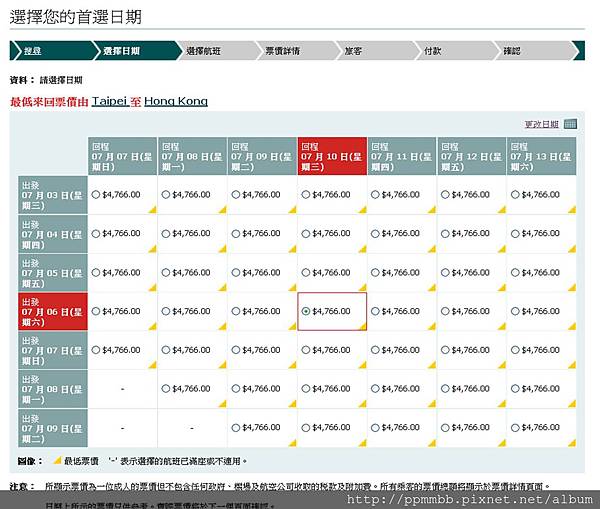Select fare for depart 07/04, return 07/08

tap(166, 234)
